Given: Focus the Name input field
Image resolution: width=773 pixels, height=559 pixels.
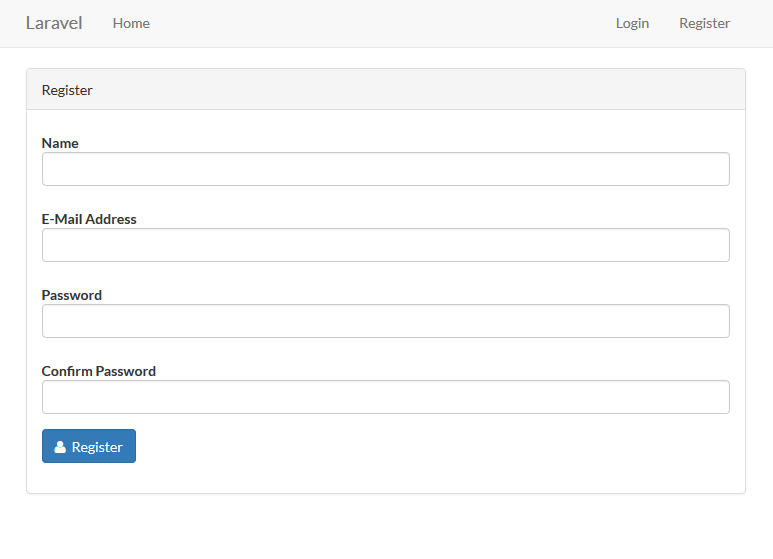Looking at the screenshot, I should pos(385,169).
